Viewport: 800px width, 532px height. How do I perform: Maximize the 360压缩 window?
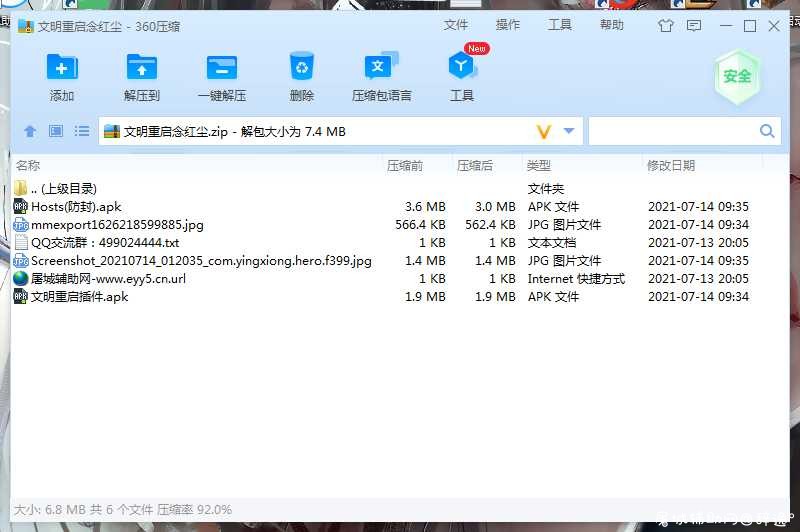click(x=750, y=26)
